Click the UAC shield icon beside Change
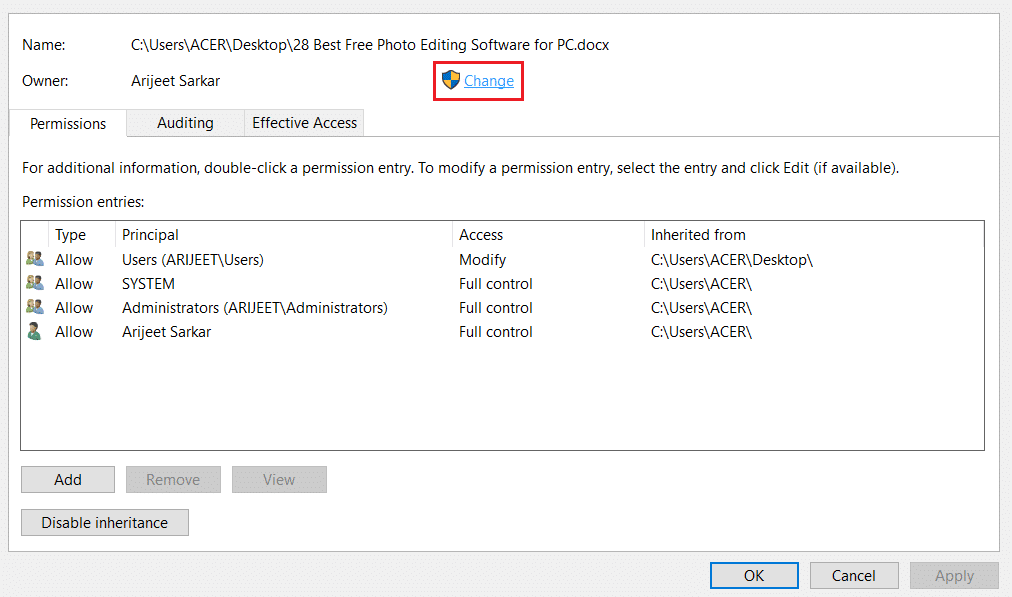The height and width of the screenshot is (597, 1012). [x=450, y=80]
